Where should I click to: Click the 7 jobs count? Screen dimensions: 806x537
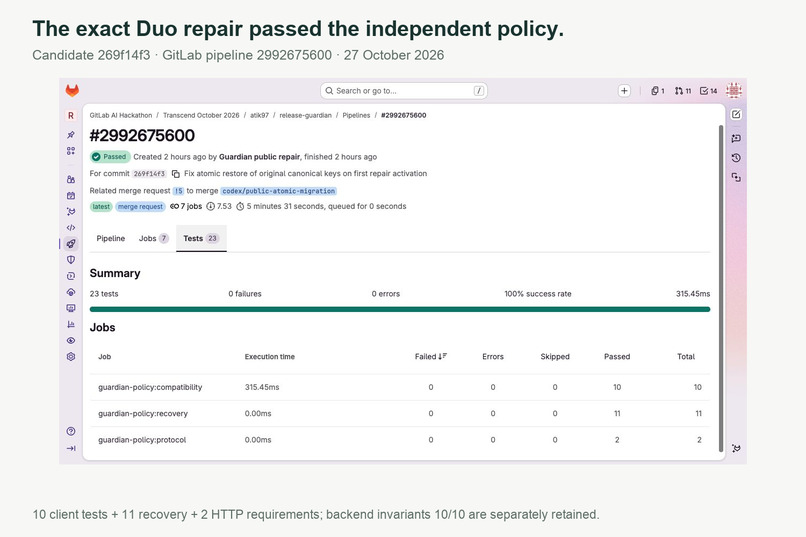[186, 207]
